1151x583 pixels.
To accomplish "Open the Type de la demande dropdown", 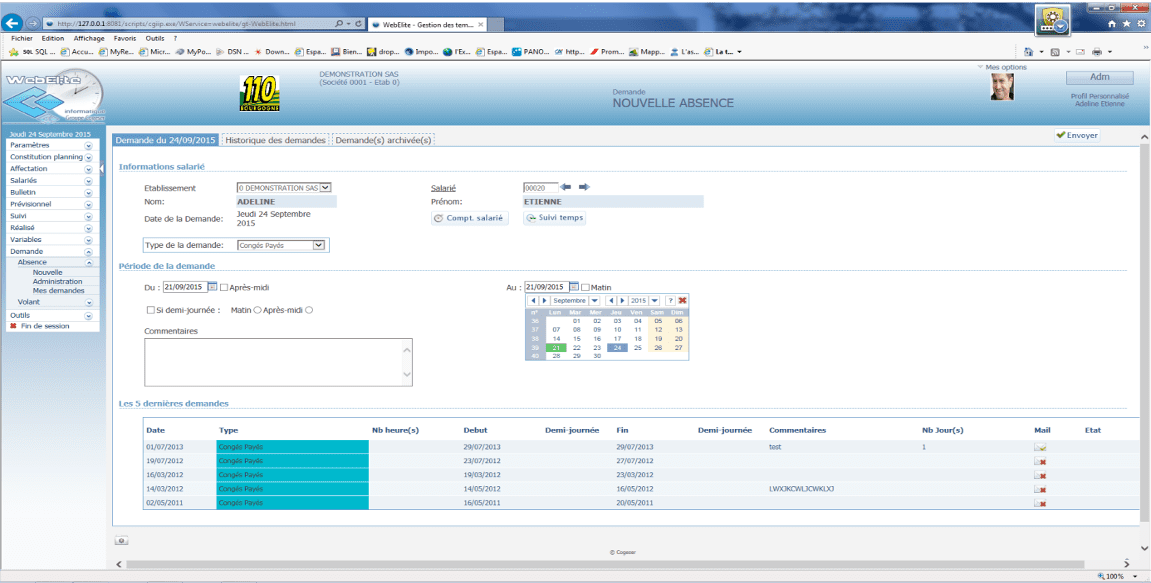I will [282, 245].
